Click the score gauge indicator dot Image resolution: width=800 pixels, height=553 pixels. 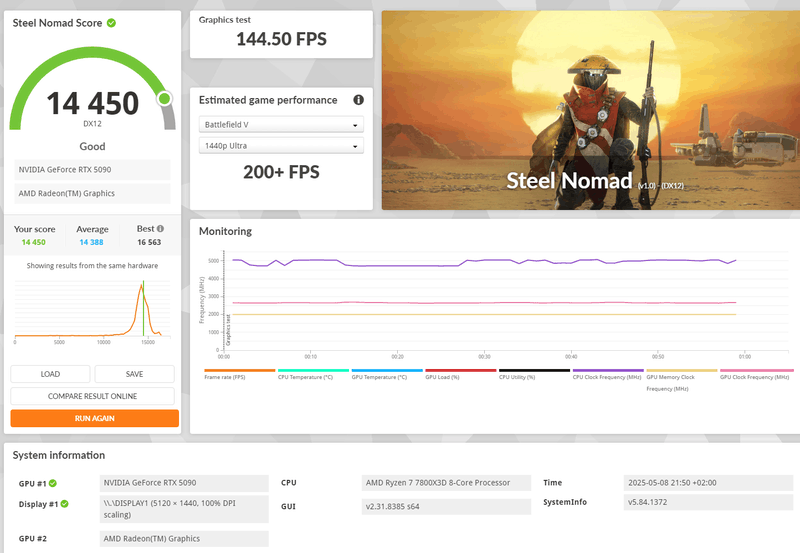pos(164,98)
